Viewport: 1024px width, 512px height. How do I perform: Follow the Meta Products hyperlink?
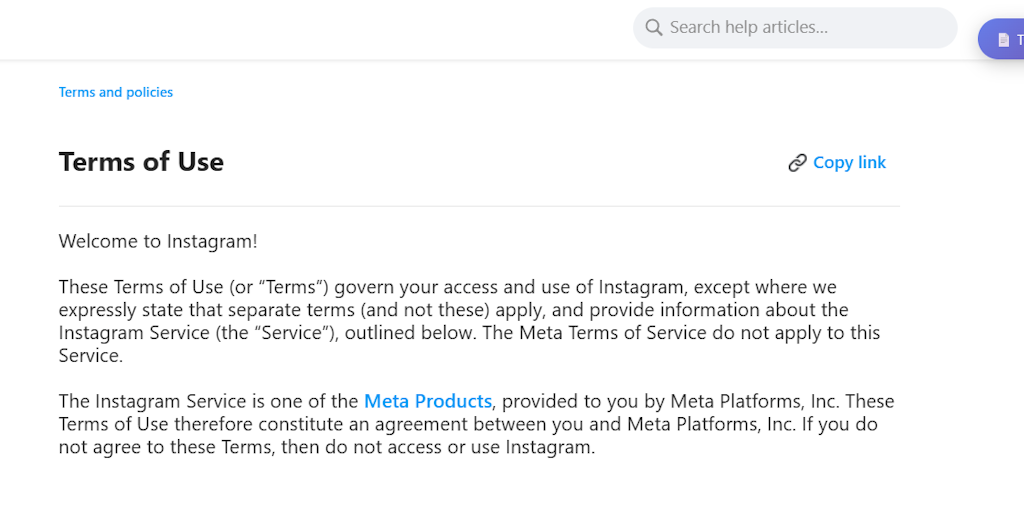click(x=428, y=401)
